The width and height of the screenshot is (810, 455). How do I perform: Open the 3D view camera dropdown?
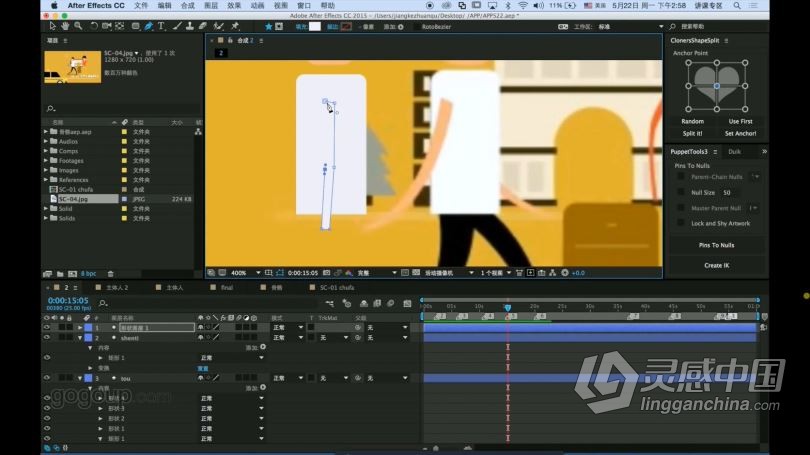pyautogui.click(x=449, y=273)
